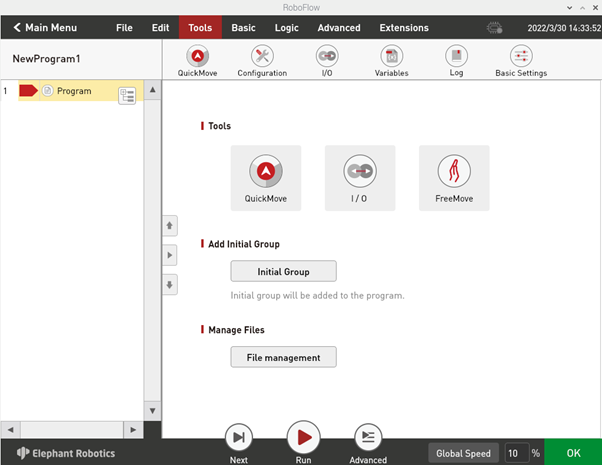Click the large QuickMove tool tile
Screen dimensions: 602x465
265,178
